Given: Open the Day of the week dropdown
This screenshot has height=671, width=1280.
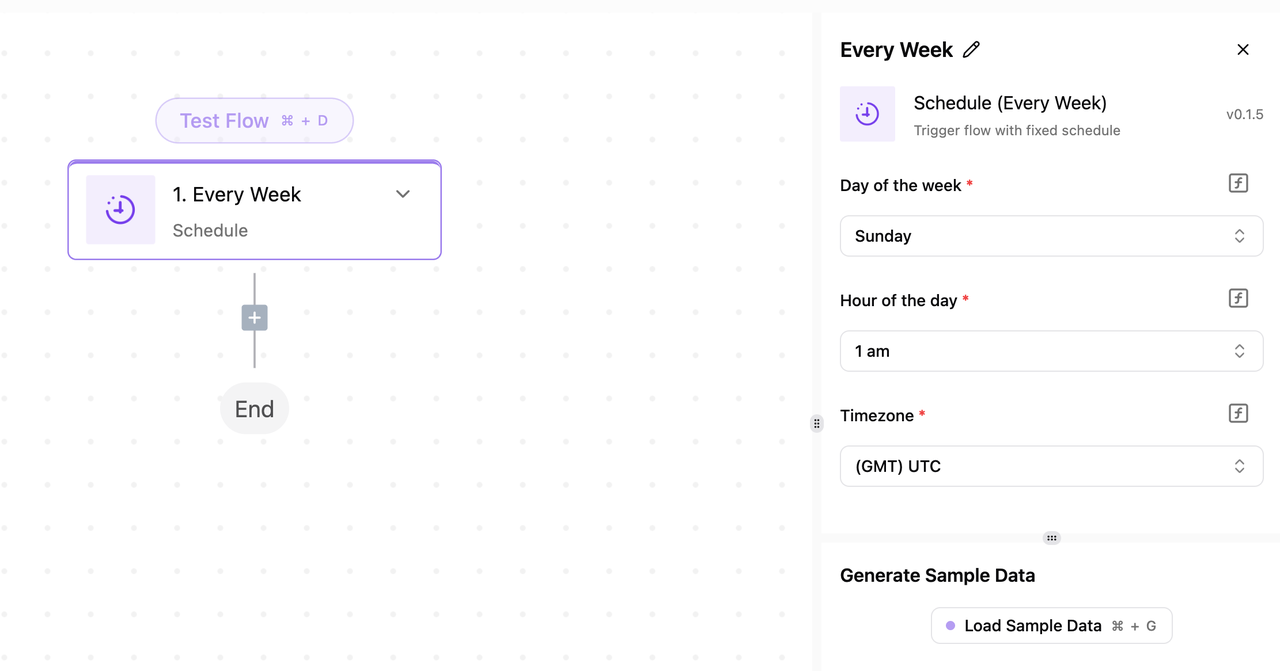Looking at the screenshot, I should [1051, 237].
